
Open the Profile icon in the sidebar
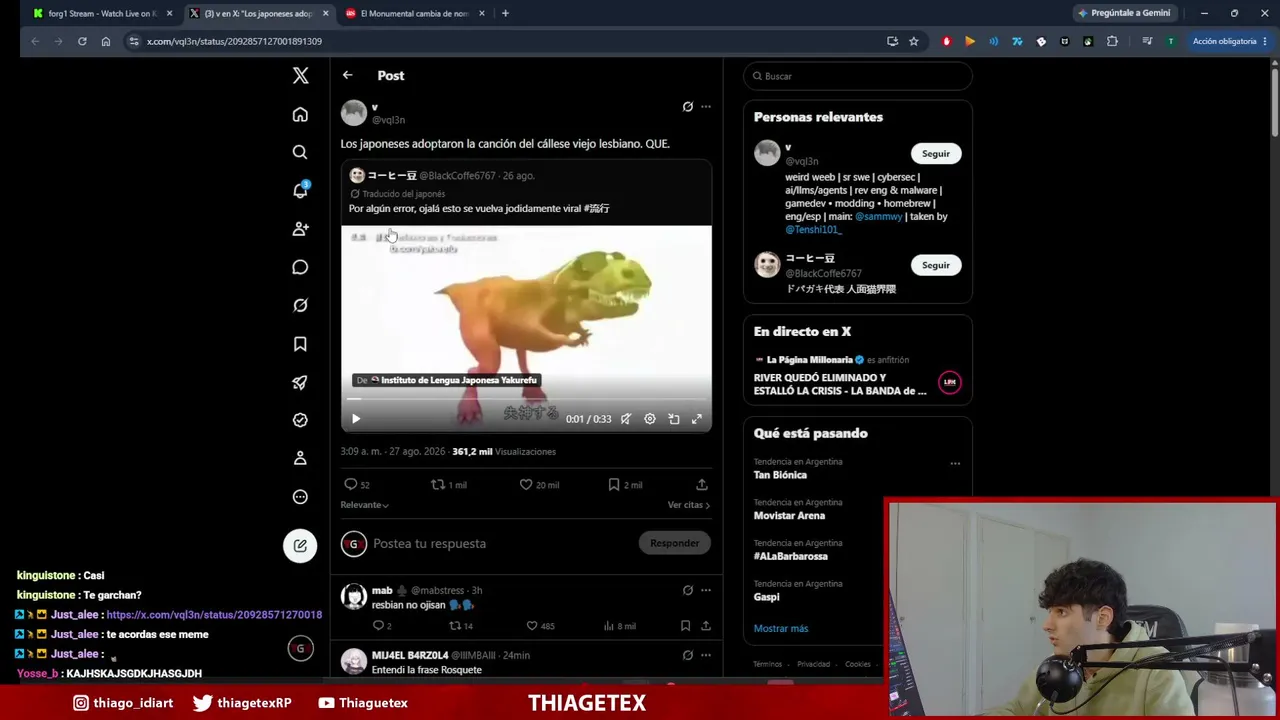pyautogui.click(x=300, y=458)
